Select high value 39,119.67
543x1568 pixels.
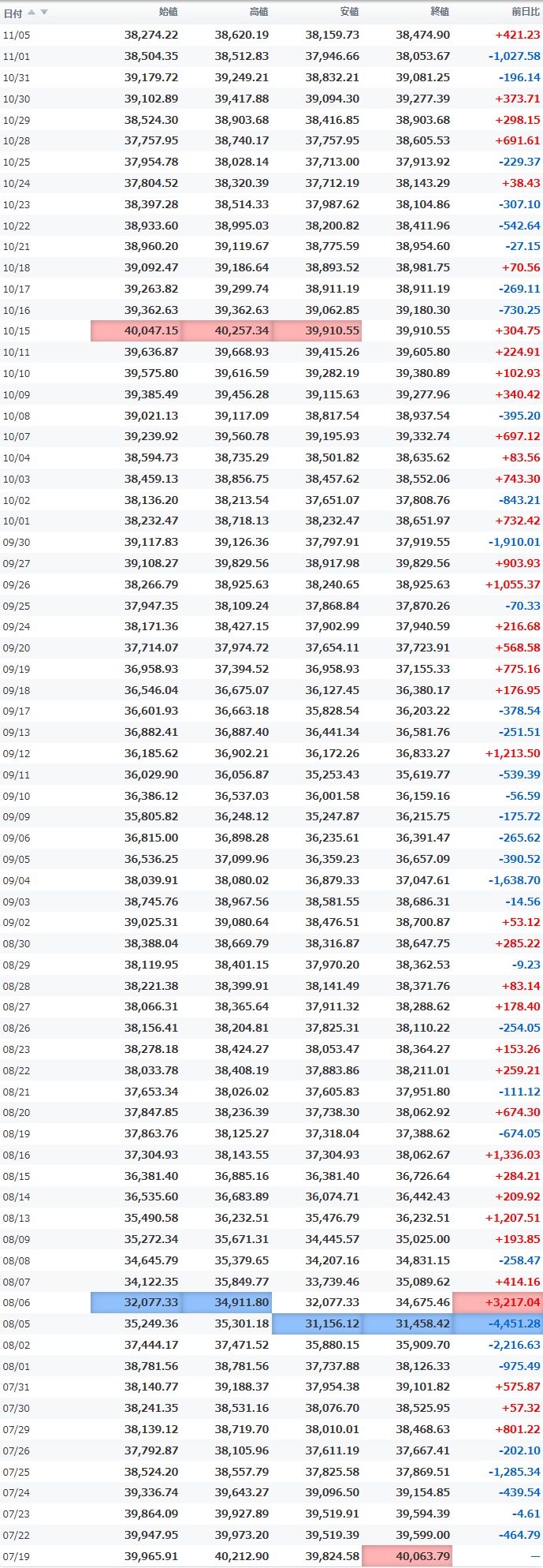tap(242, 246)
